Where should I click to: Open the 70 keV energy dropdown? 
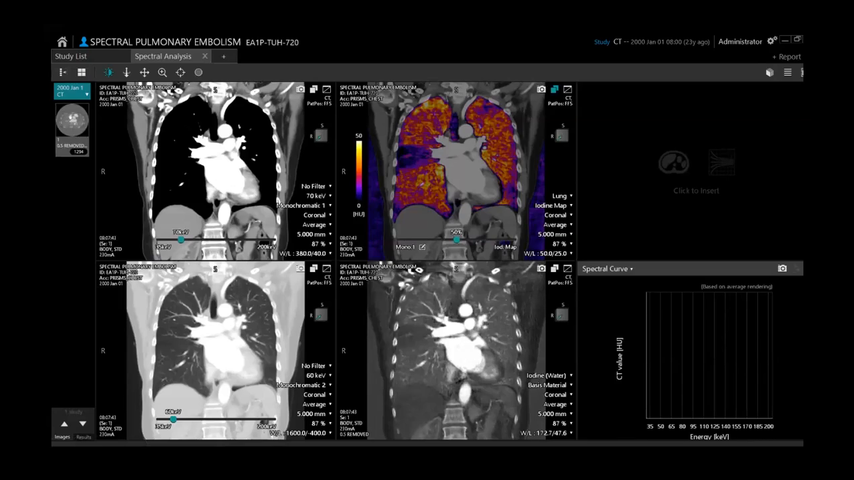319,196
